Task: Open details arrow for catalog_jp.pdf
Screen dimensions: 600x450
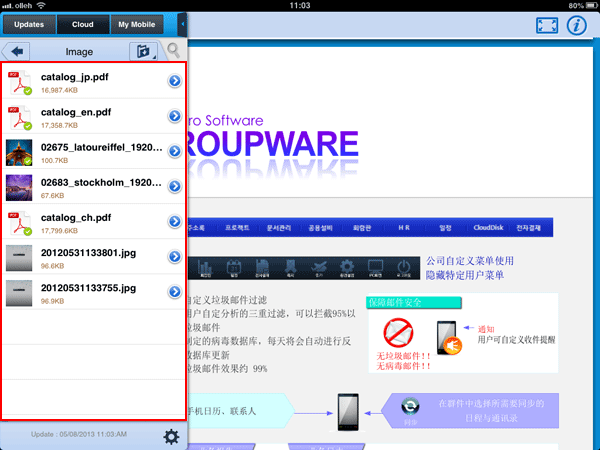Action: (x=174, y=82)
